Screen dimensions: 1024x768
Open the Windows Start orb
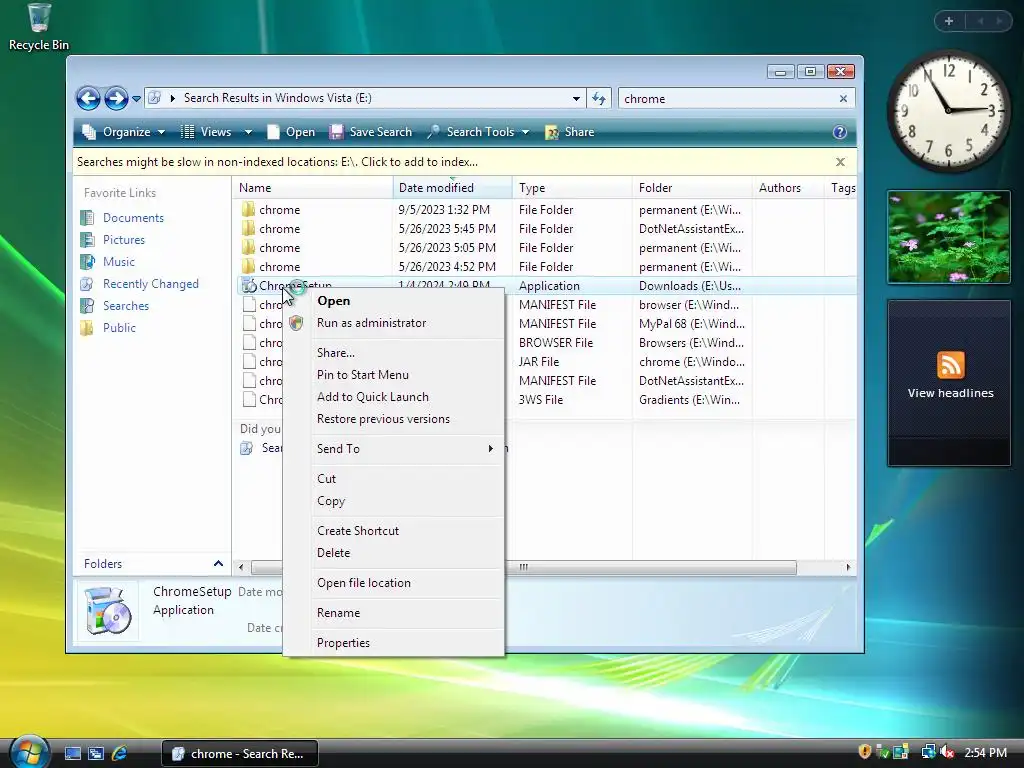click(x=29, y=752)
